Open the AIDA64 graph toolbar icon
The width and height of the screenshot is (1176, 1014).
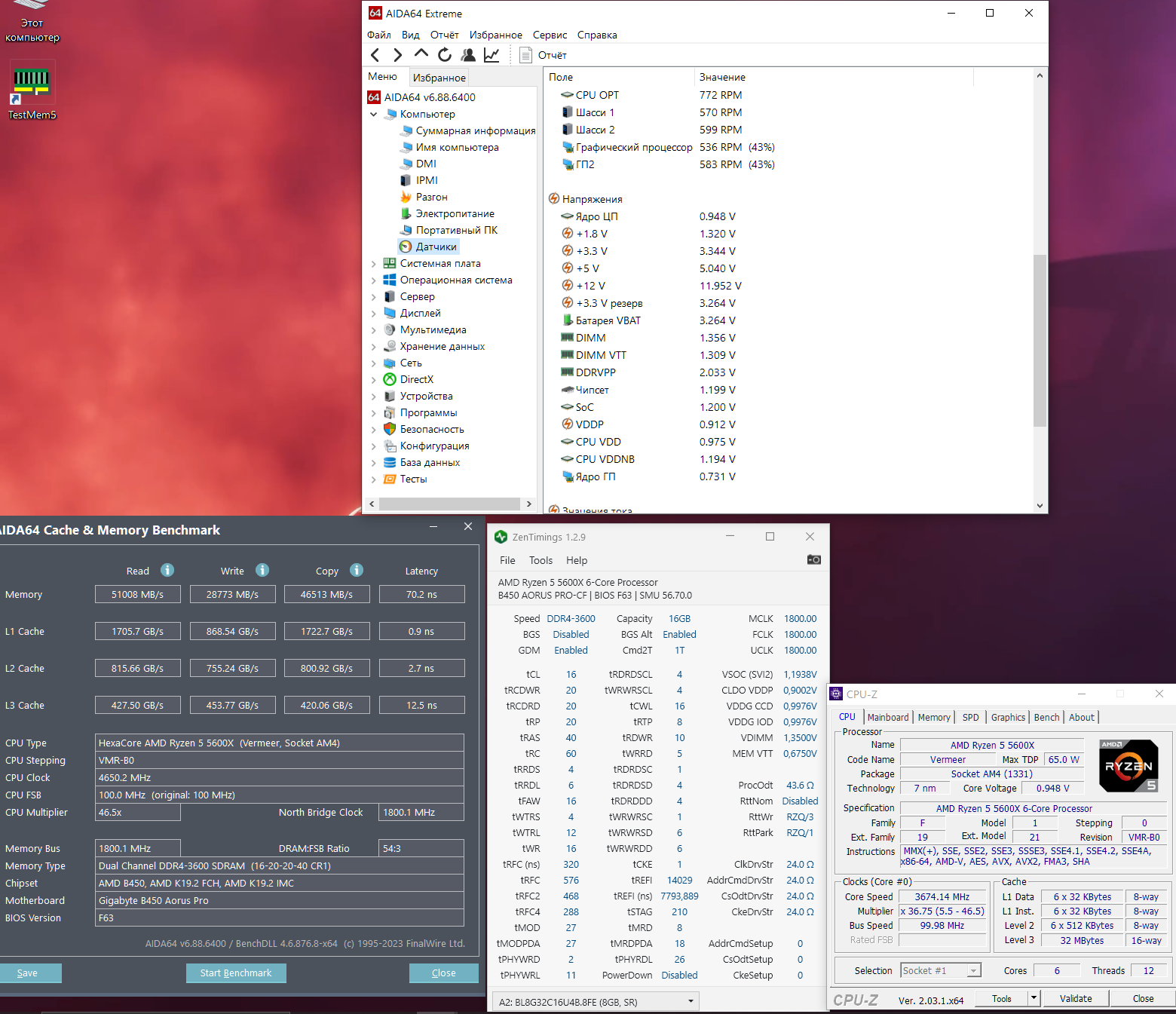[x=492, y=55]
